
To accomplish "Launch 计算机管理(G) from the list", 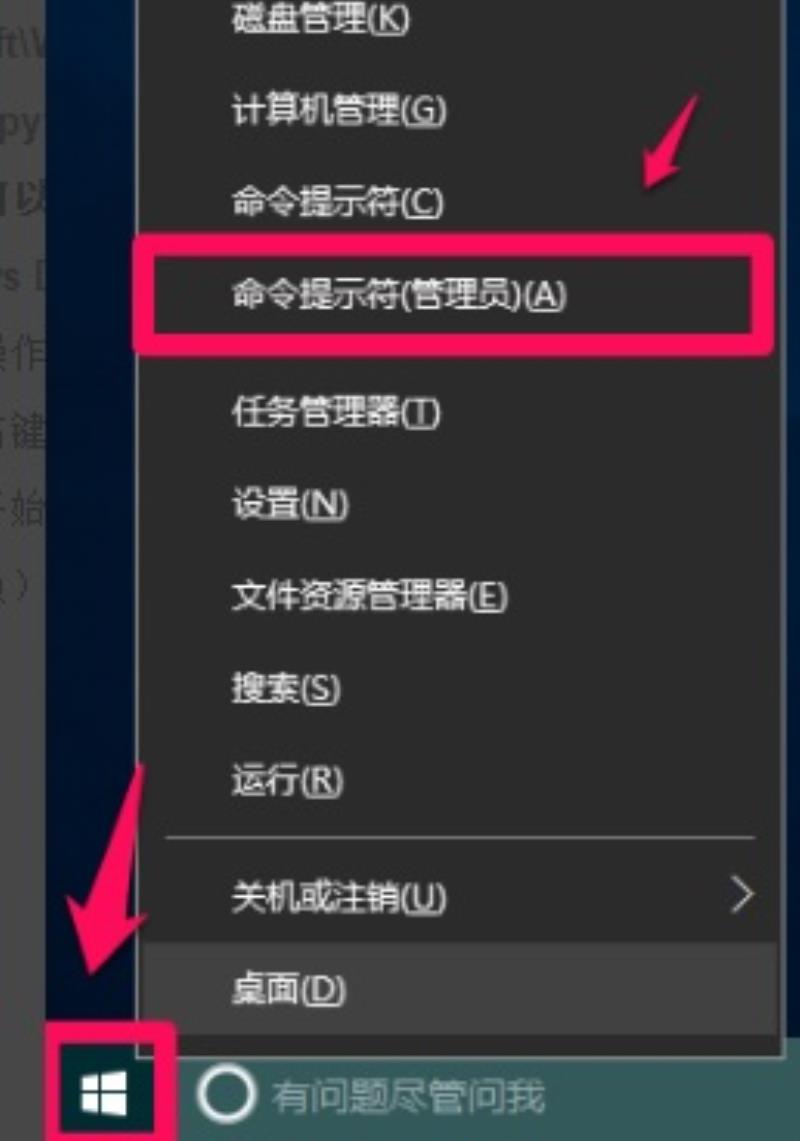I will 459,110.
